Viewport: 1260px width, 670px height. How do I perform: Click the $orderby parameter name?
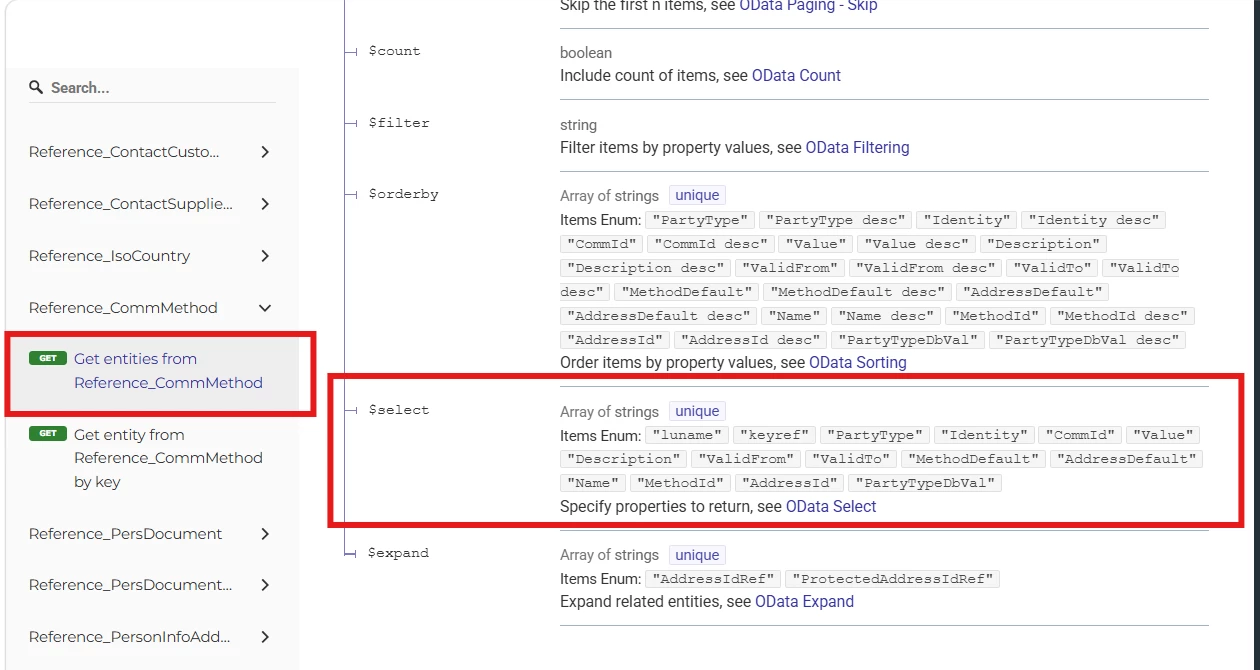pyautogui.click(x=403, y=194)
